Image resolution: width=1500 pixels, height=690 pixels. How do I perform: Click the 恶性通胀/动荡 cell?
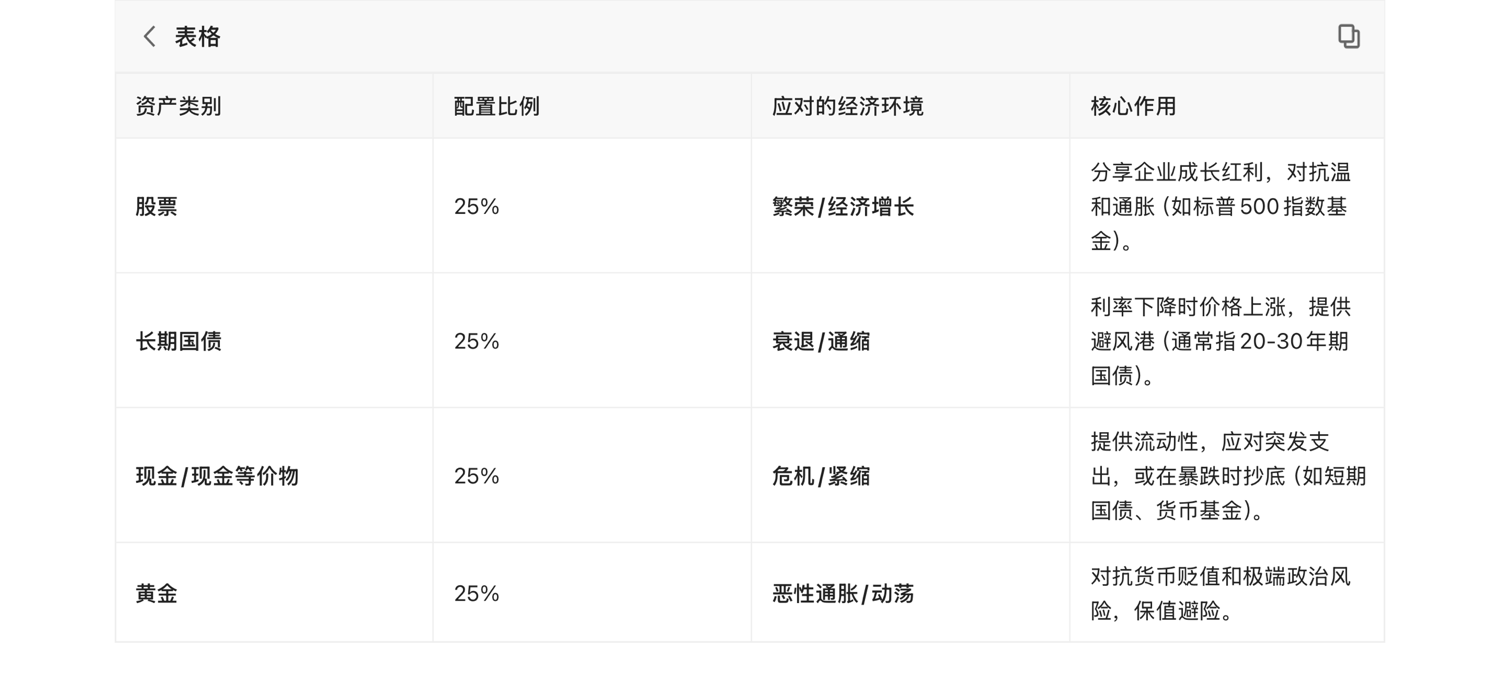coord(843,594)
